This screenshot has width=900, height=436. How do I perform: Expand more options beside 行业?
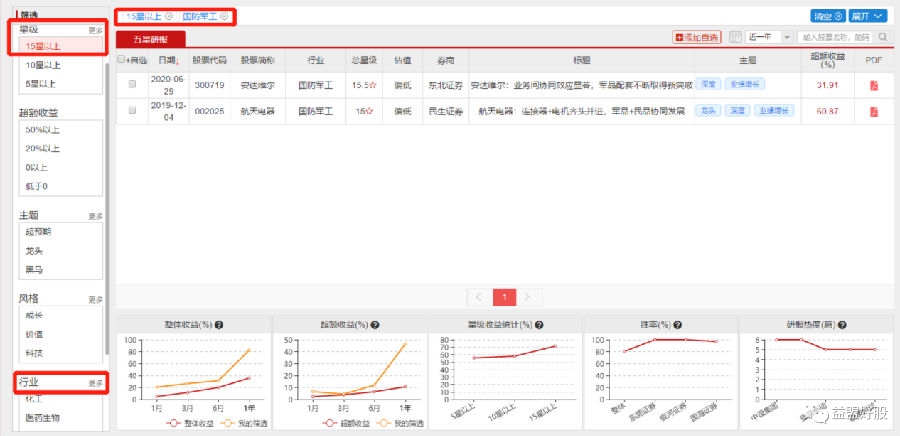pyautogui.click(x=96, y=383)
